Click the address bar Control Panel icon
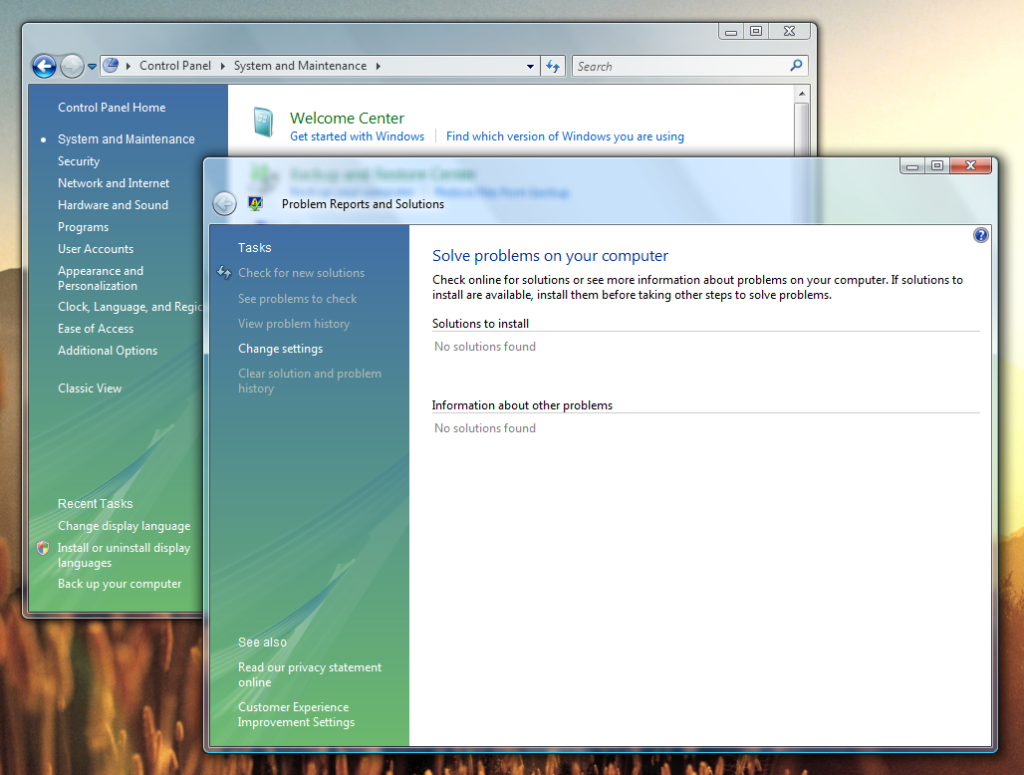Image resolution: width=1024 pixels, height=775 pixels. (111, 65)
